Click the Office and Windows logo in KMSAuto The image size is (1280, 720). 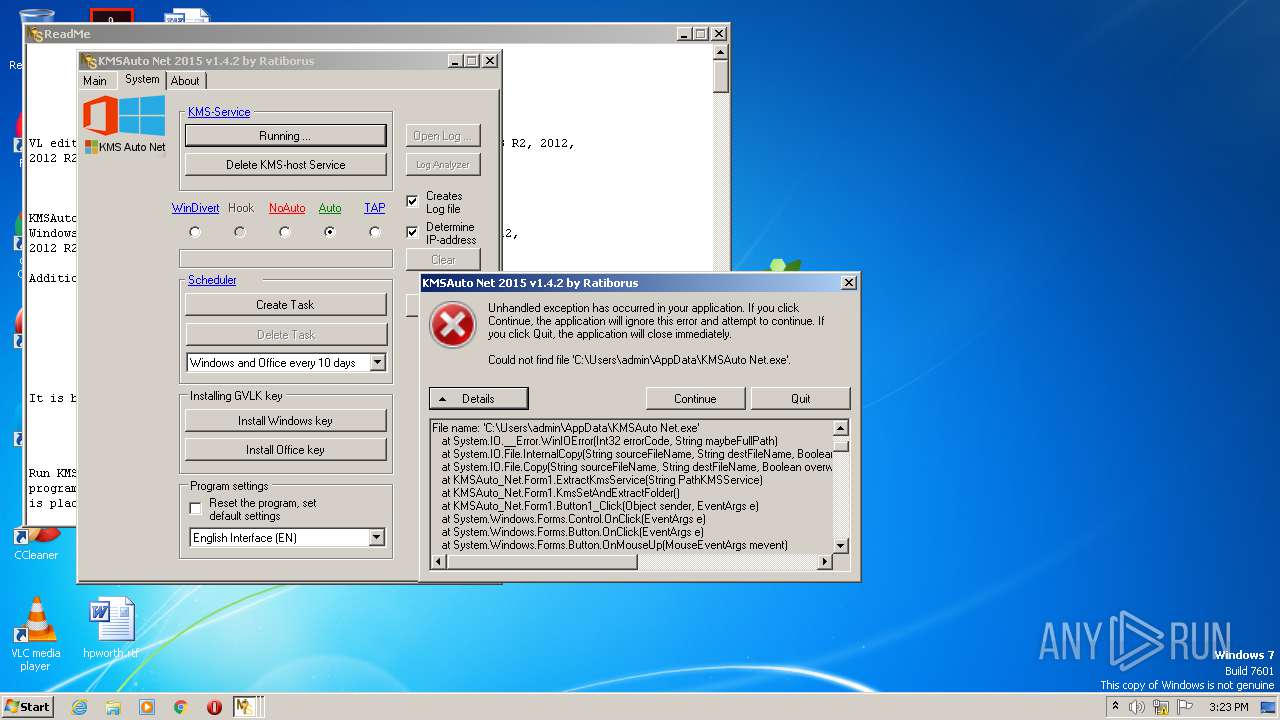pyautogui.click(x=124, y=116)
